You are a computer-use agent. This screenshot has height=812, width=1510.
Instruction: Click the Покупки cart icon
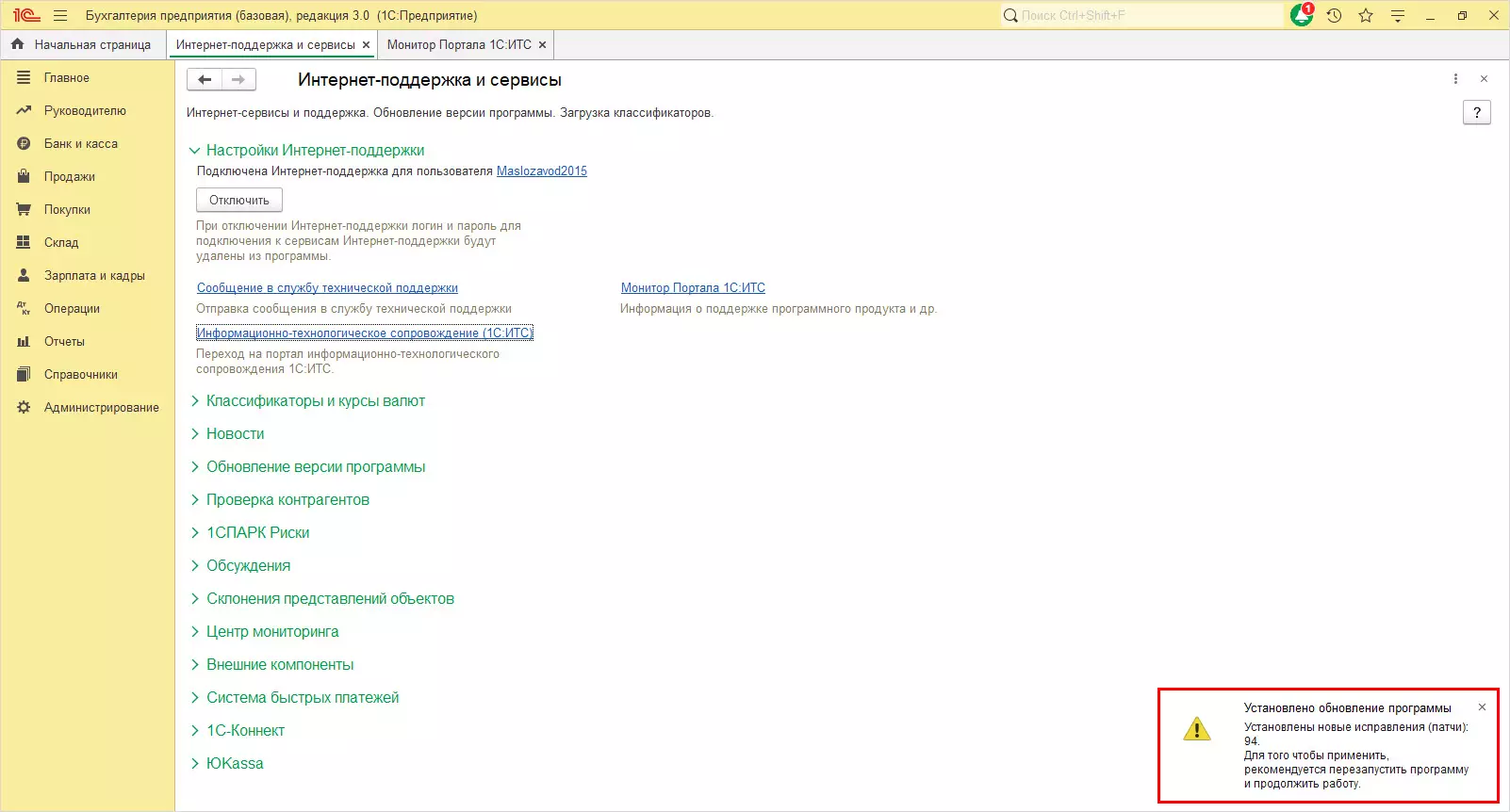point(24,210)
